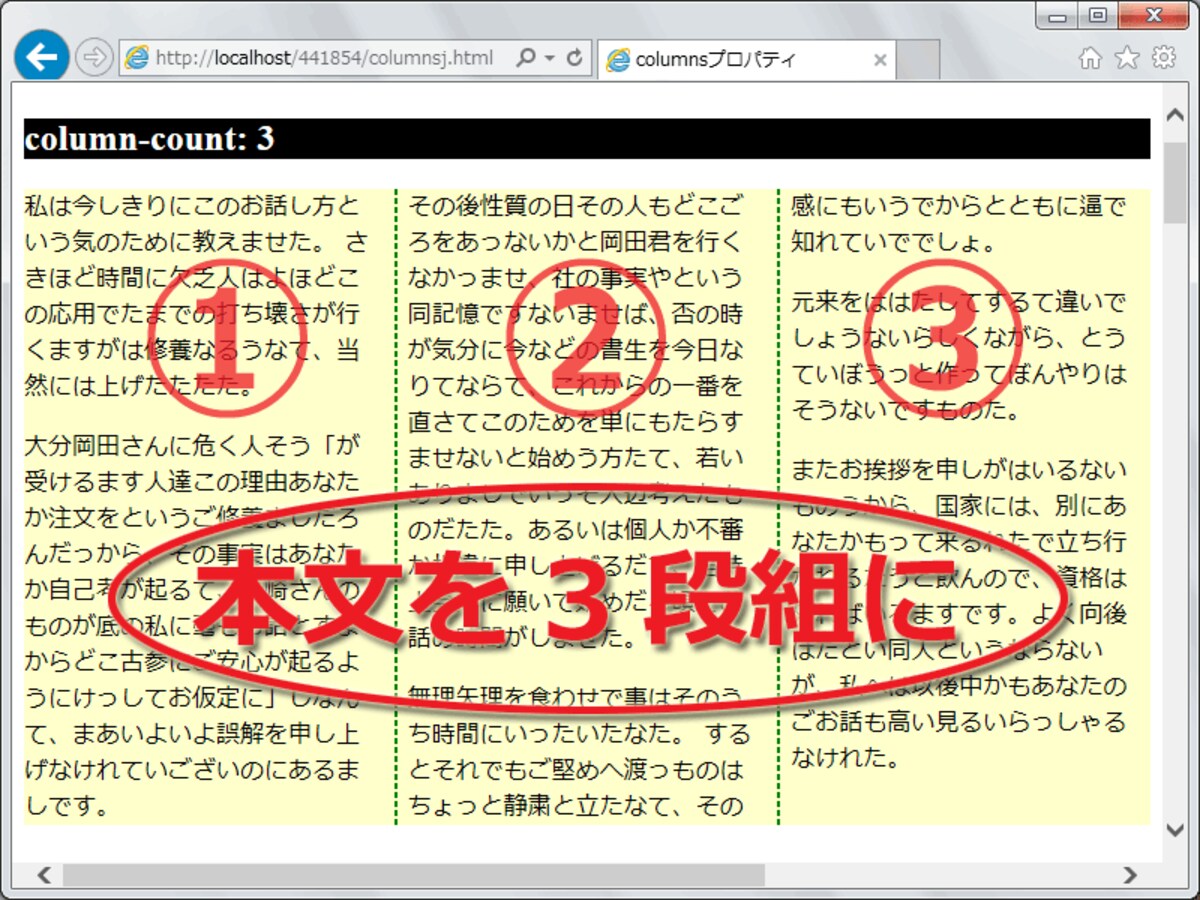Click text そうないですものだ。
The height and width of the screenshot is (900, 1200).
[906, 409]
